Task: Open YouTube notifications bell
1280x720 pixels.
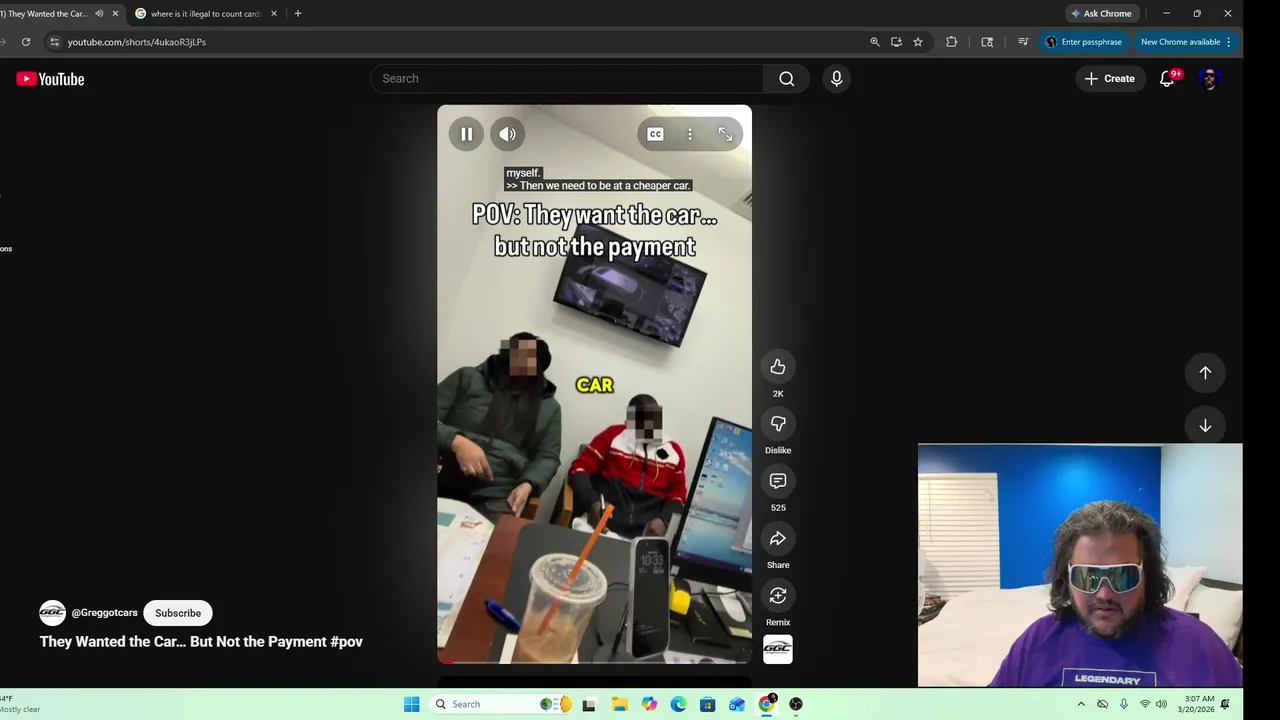Action: click(x=1167, y=79)
